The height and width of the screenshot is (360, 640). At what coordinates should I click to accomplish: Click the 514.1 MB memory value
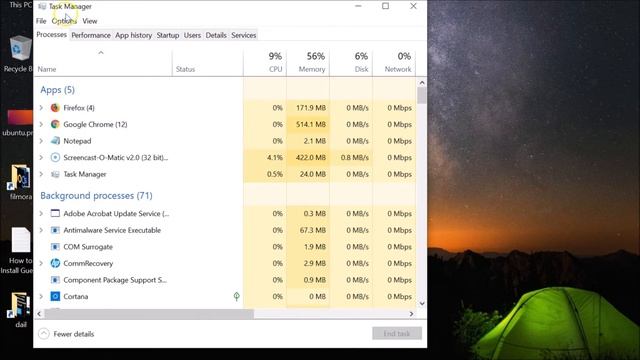point(311,124)
